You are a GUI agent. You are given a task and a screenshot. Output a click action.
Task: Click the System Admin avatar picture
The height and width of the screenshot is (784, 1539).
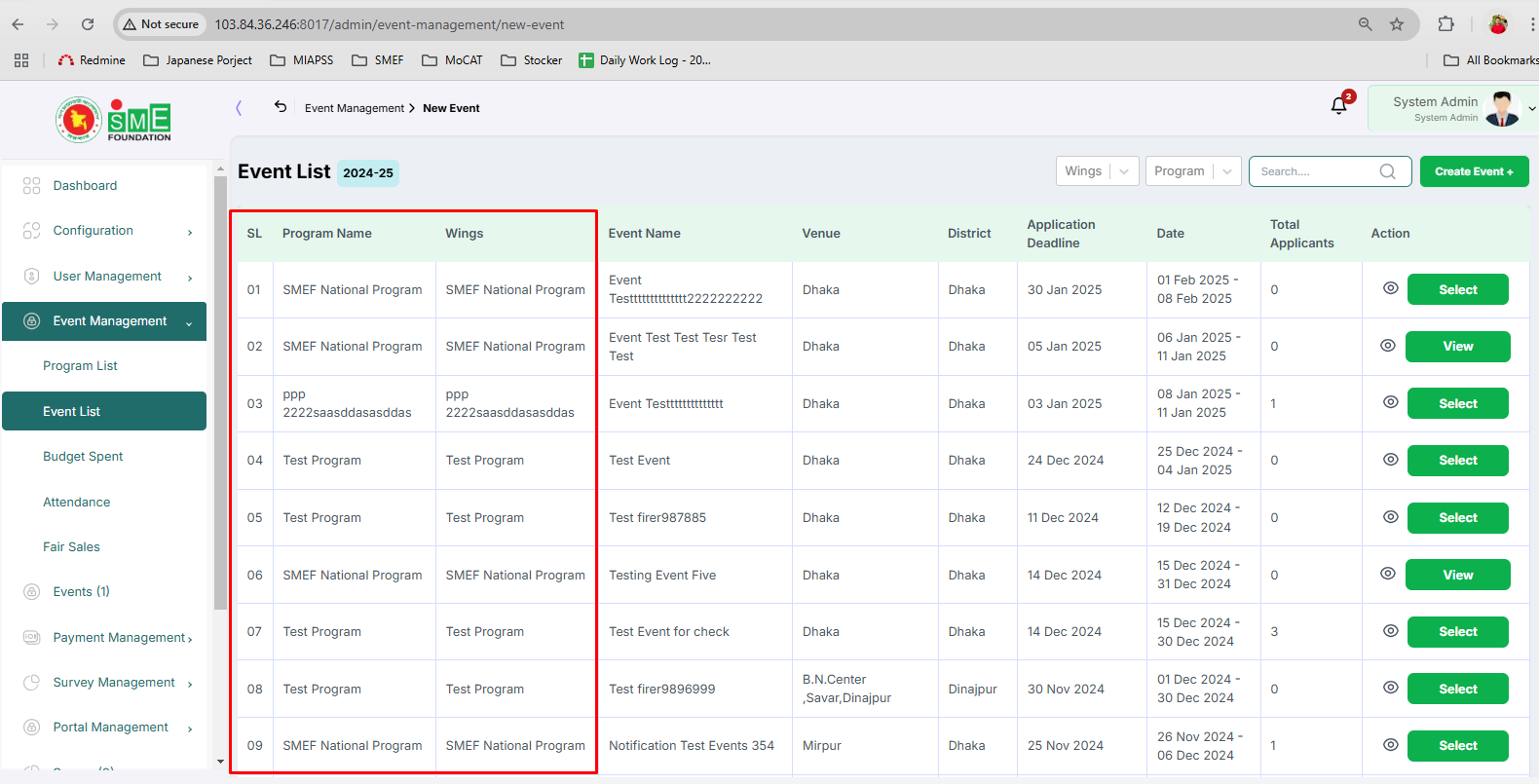[1502, 109]
